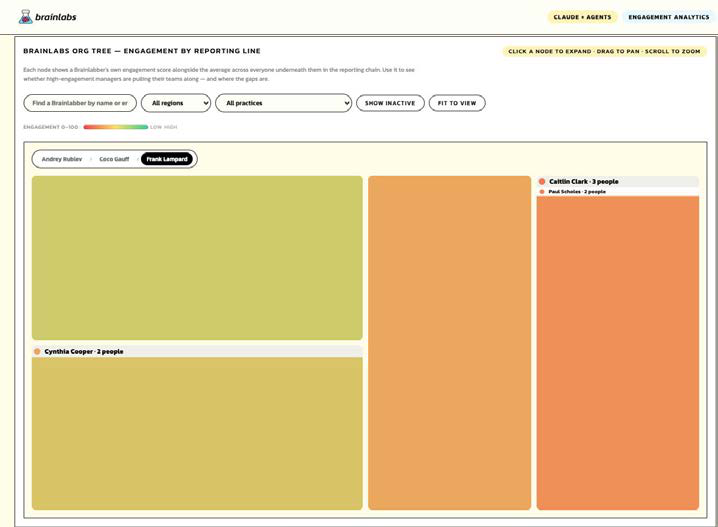Click the tall middle orange treemap block

449,342
